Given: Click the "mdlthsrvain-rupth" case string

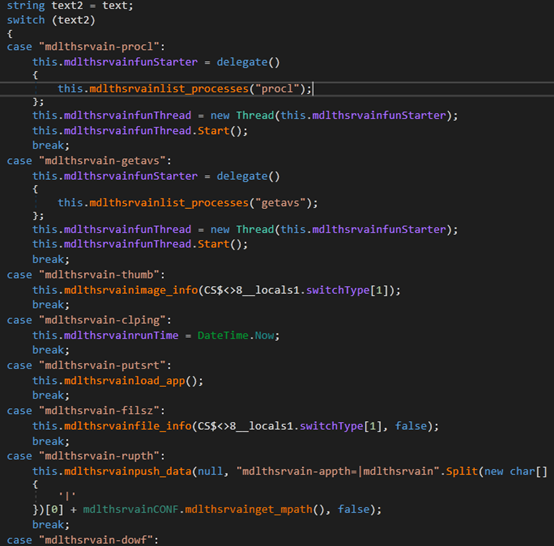Looking at the screenshot, I should [x=100, y=456].
